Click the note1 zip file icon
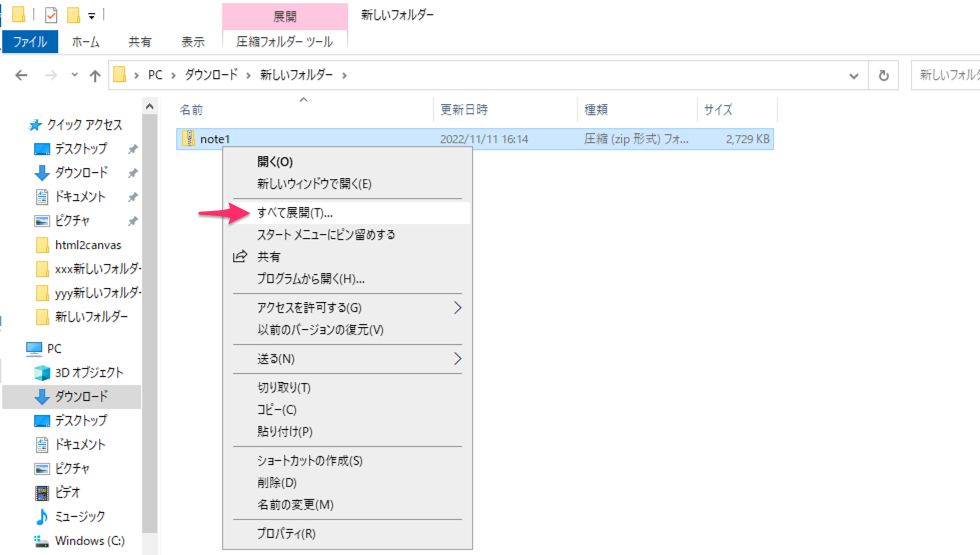The height and width of the screenshot is (555, 980). 189,139
